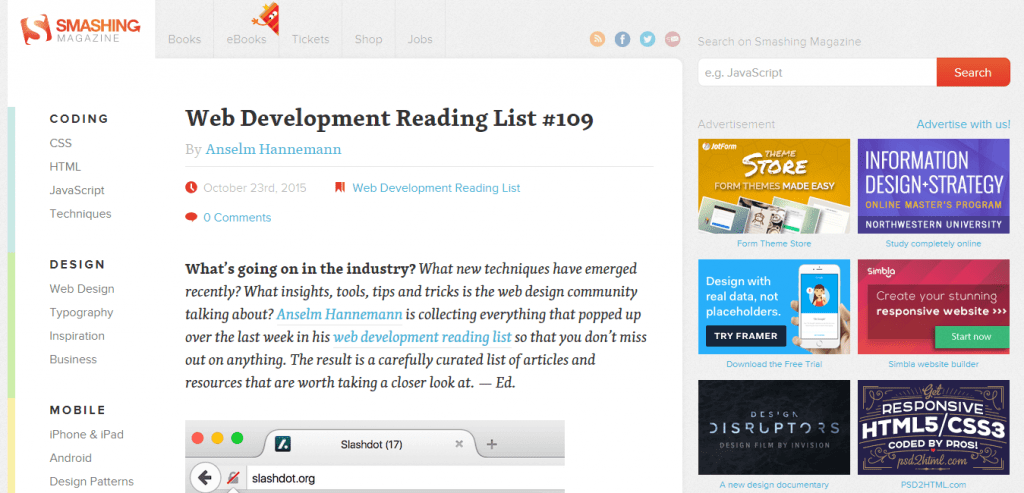Open the Advertise with us! link
This screenshot has width=1024, height=493.
pyautogui.click(x=963, y=124)
